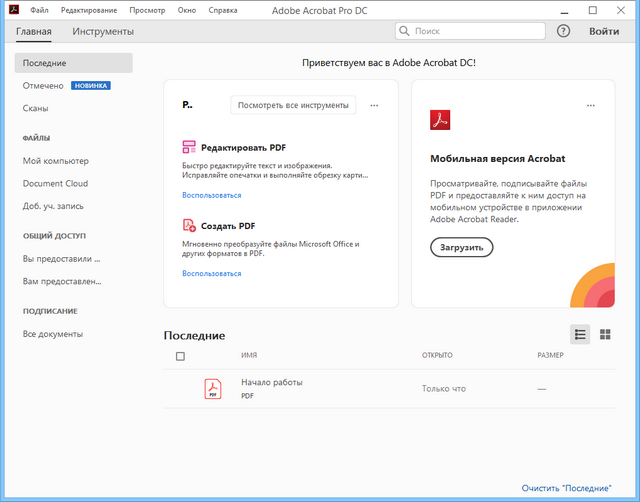The width and height of the screenshot is (640, 502).
Task: Toggle the select-all checkbox in recent list
Action: click(x=180, y=356)
